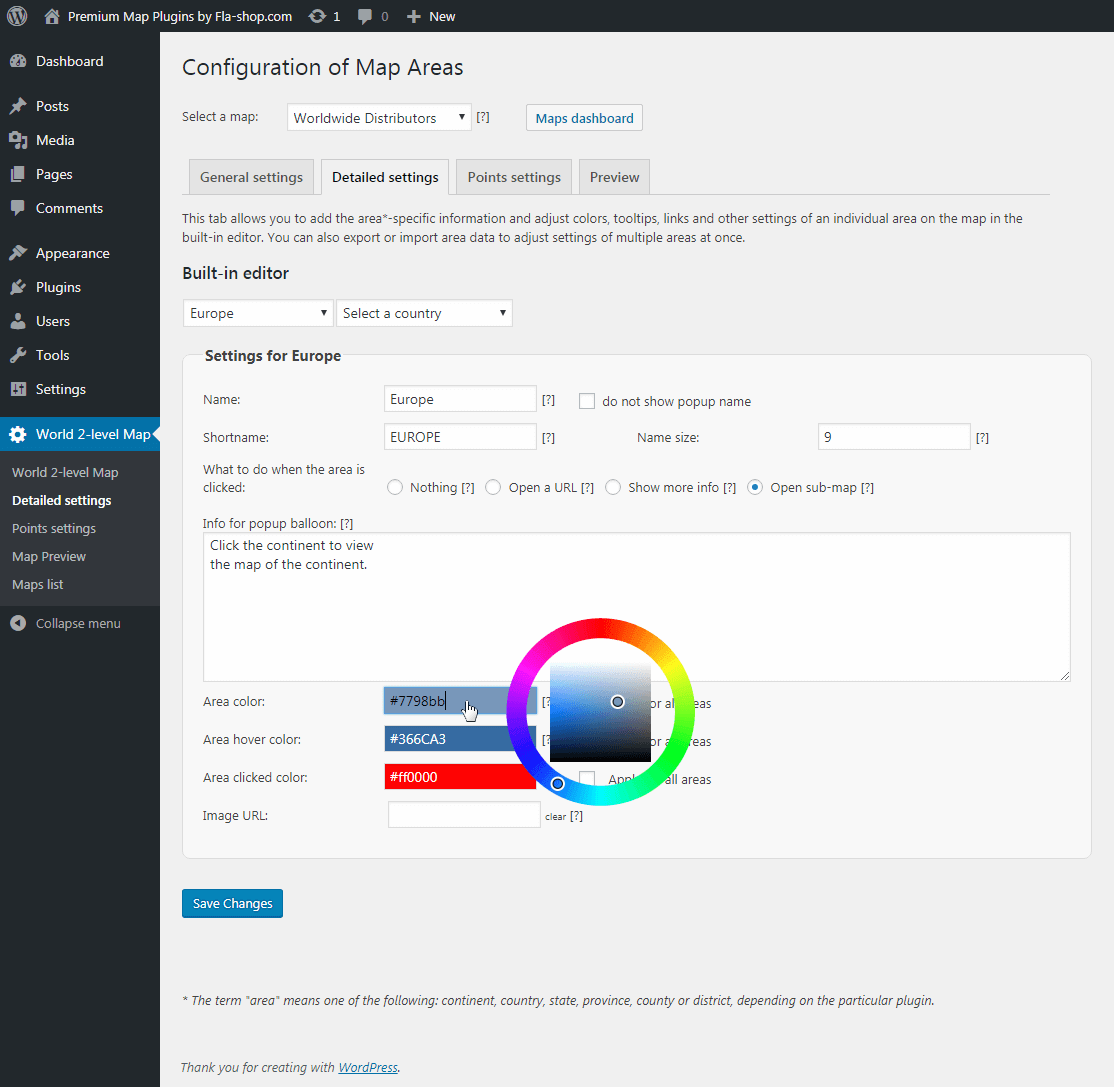This screenshot has height=1087, width=1114.
Task: Select the Nothing radio button
Action: click(395, 487)
